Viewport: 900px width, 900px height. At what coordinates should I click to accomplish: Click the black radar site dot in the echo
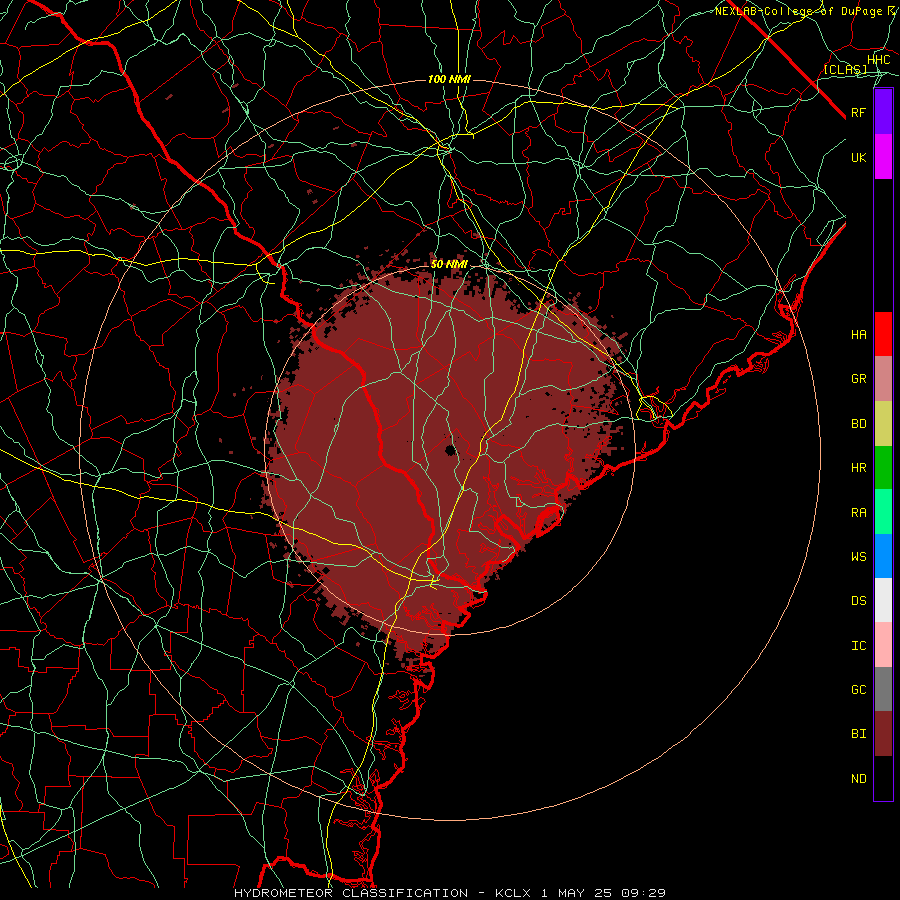451,450
